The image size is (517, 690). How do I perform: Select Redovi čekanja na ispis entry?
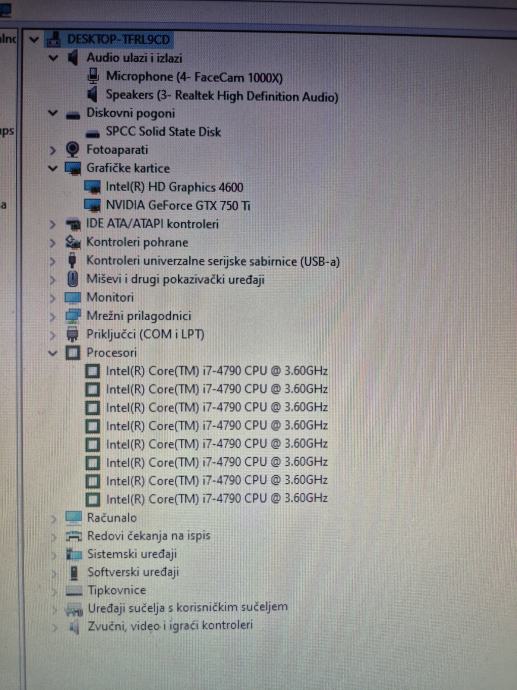(148, 536)
